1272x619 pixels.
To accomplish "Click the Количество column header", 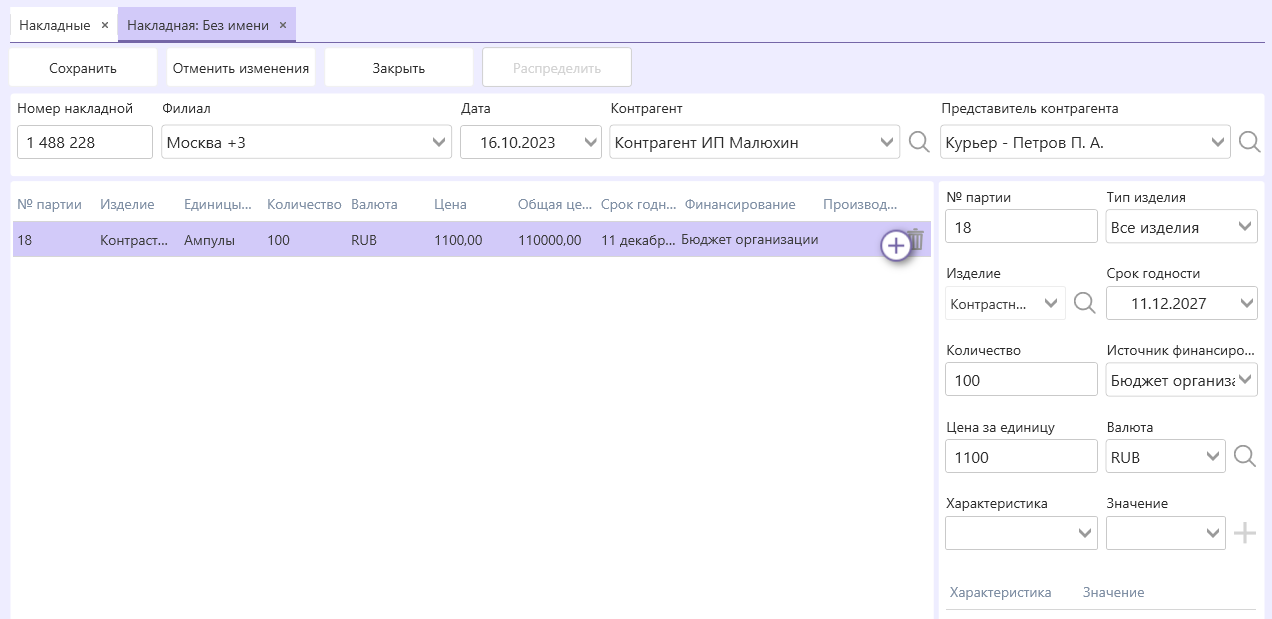I will [x=304, y=204].
